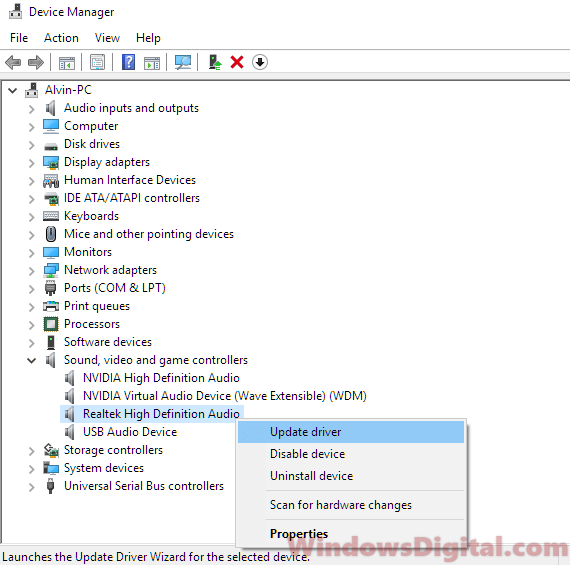Click the System devices icon
Image resolution: width=570 pixels, height=565 pixels.
coord(51,468)
